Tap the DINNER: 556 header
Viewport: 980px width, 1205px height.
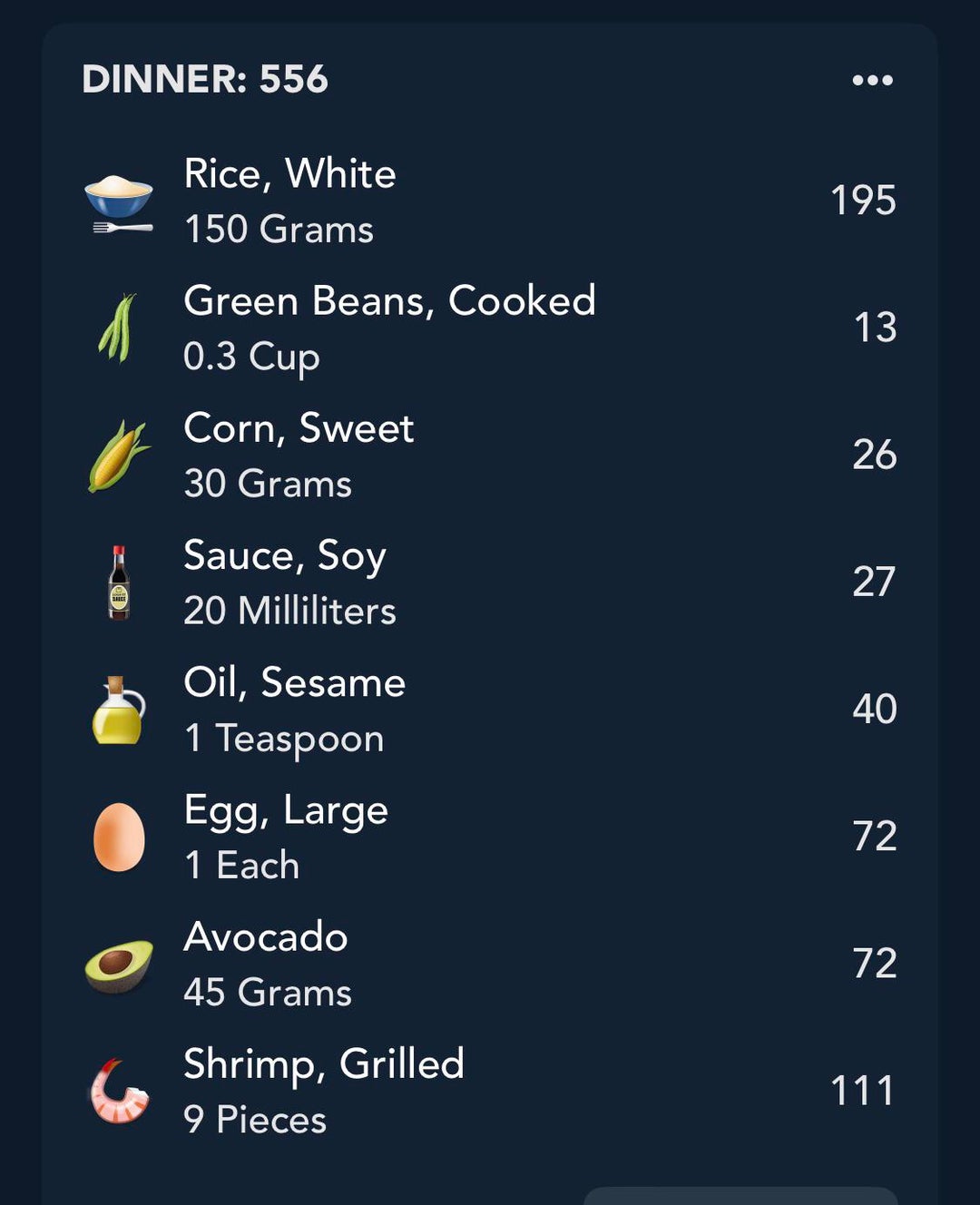[205, 79]
